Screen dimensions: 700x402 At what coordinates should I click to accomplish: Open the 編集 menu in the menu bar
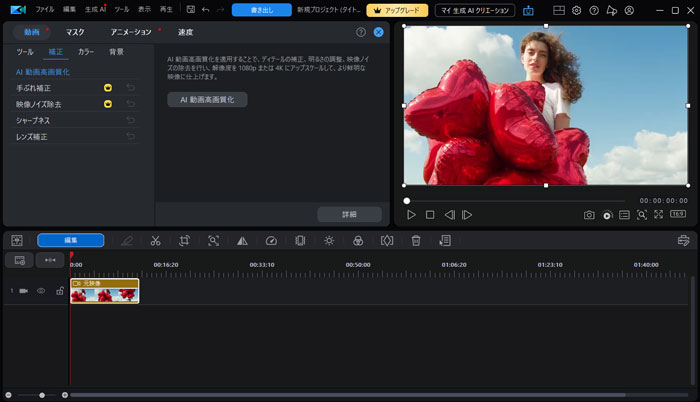[x=69, y=9]
